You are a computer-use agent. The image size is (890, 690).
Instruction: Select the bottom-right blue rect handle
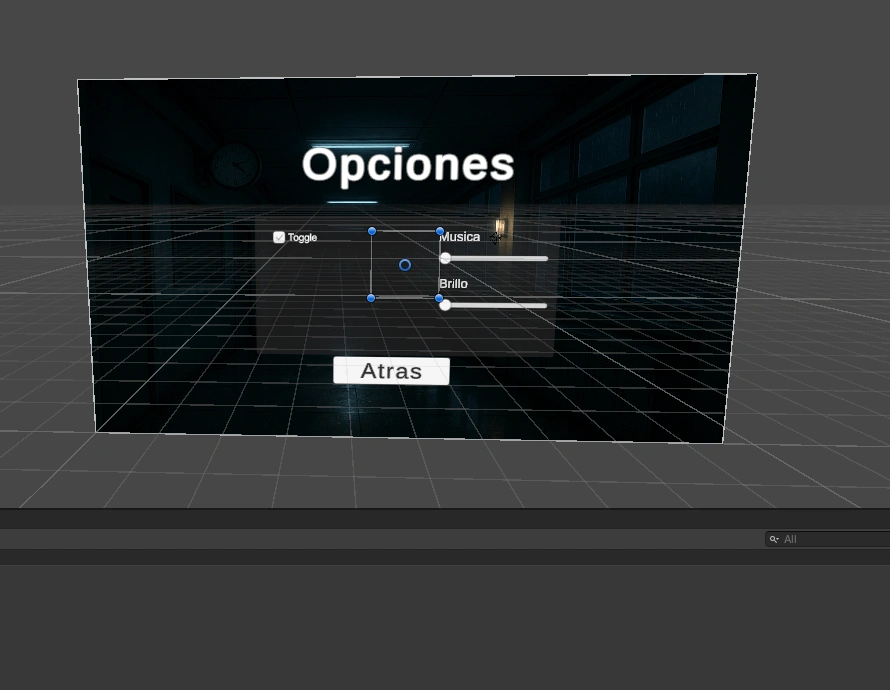[x=439, y=298]
